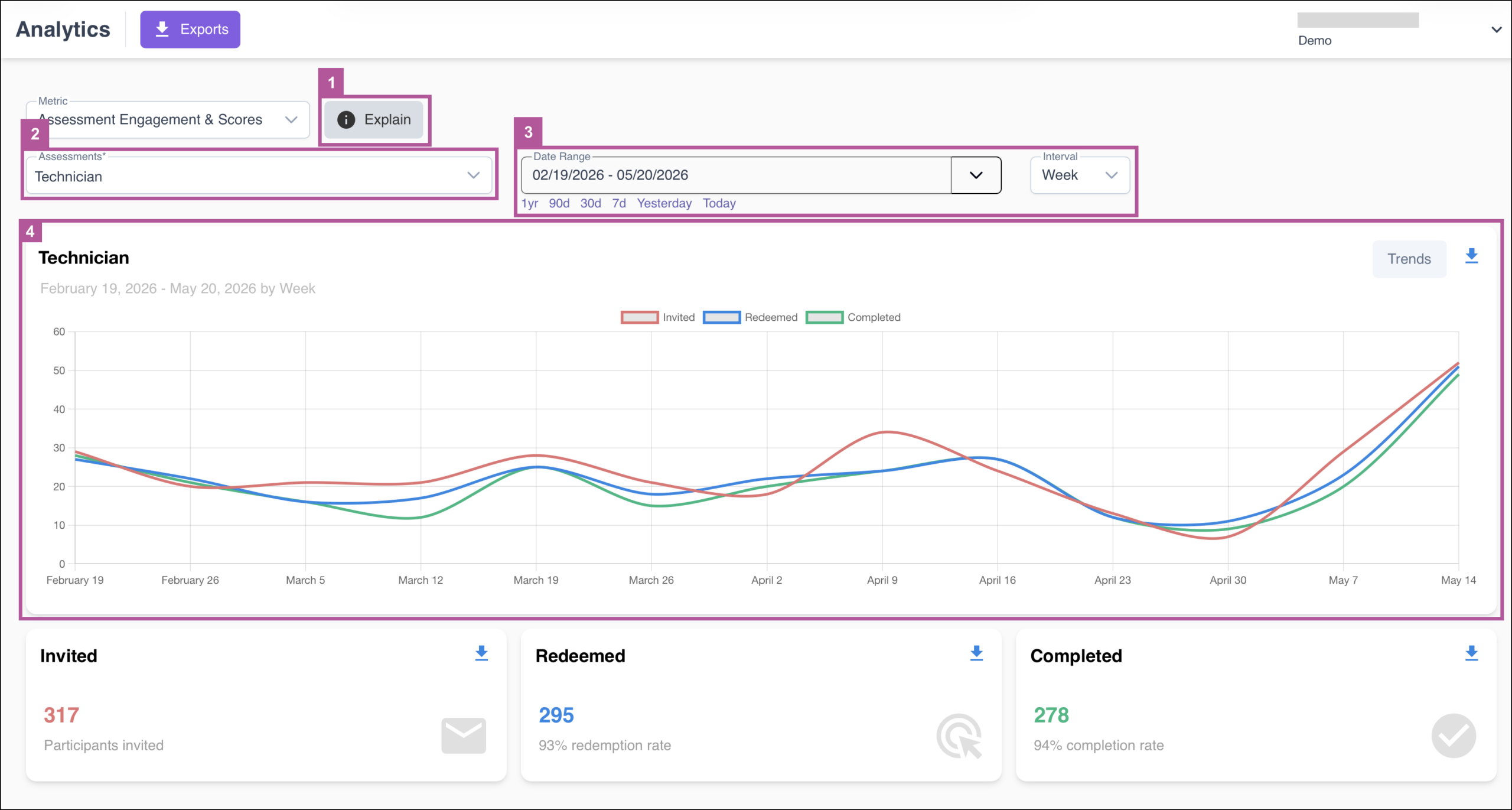Select the Yesterday quick range link
1512x810 pixels.
click(664, 203)
